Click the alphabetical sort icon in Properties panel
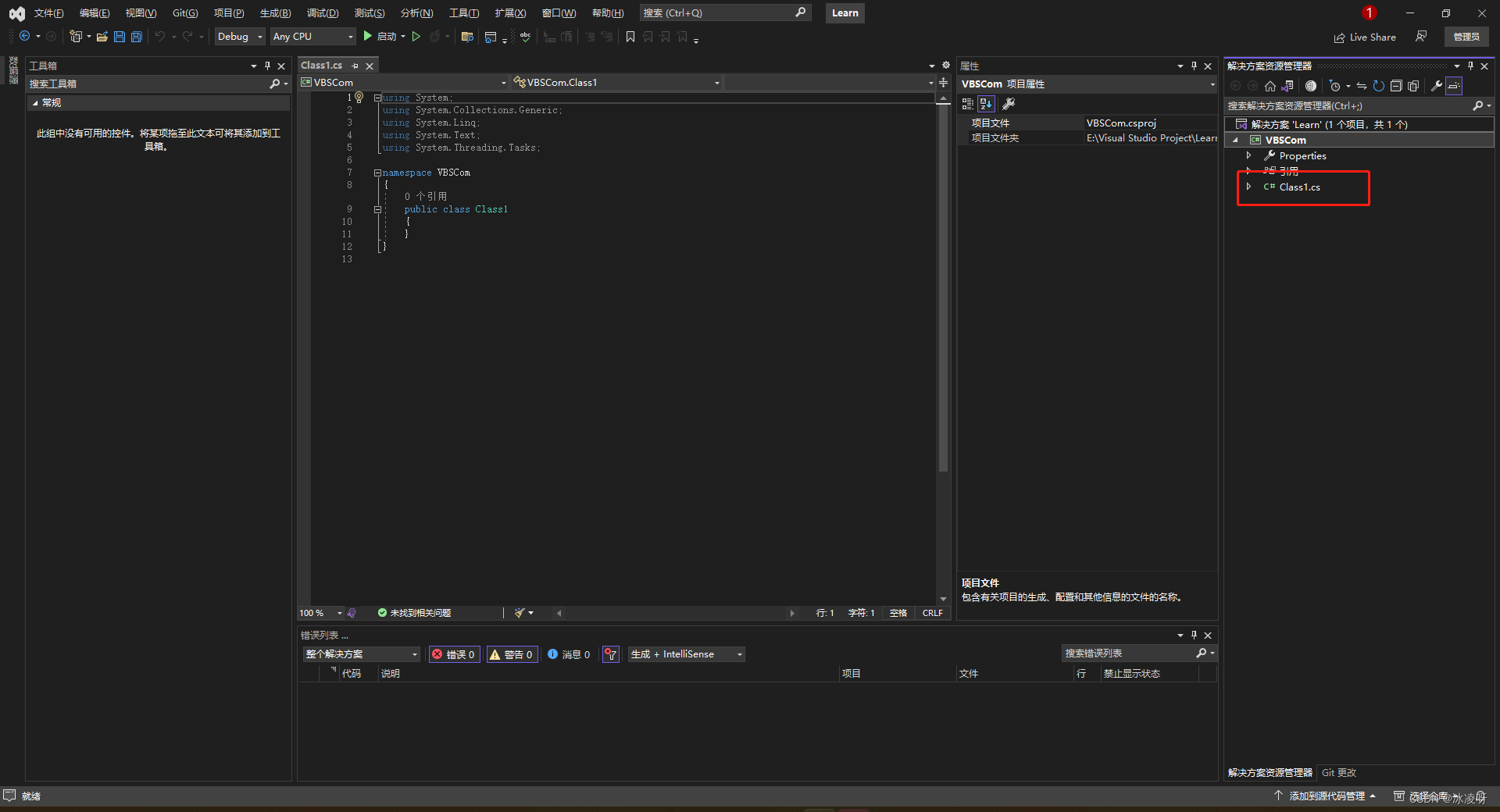The width and height of the screenshot is (1500, 812). (985, 103)
